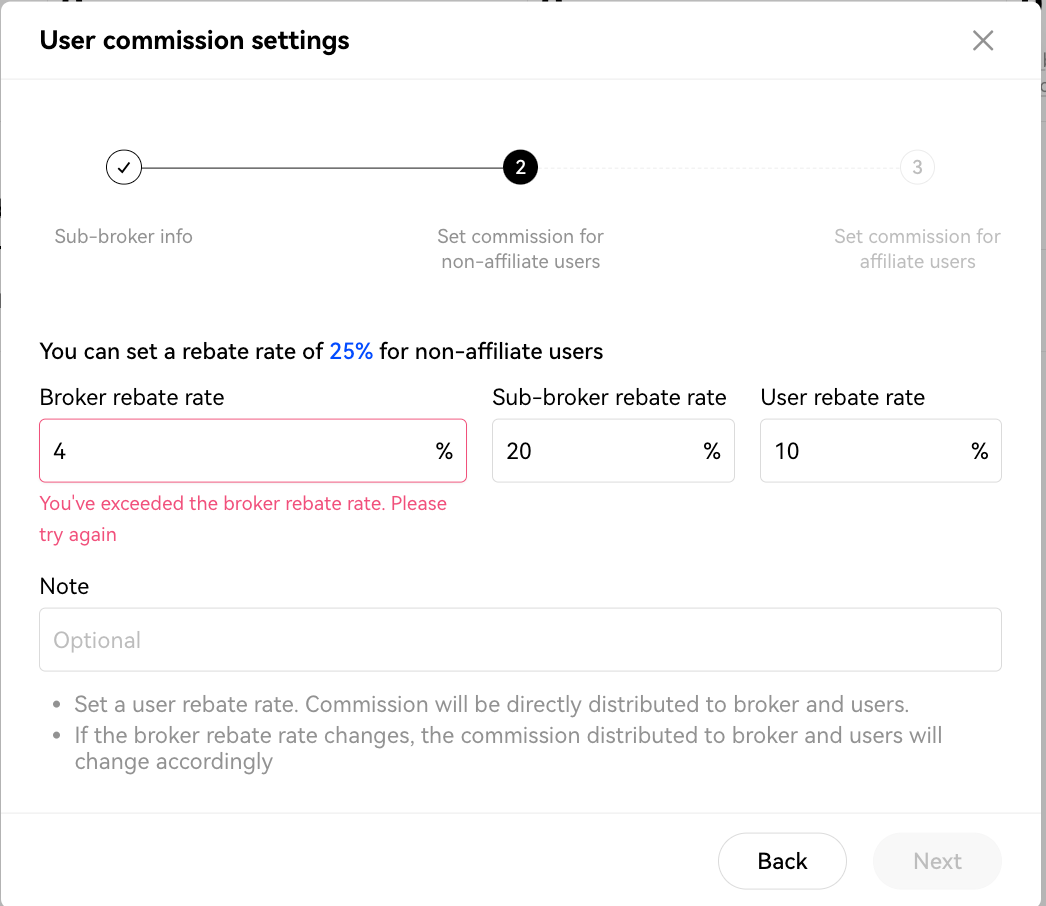The width and height of the screenshot is (1046, 906).
Task: Click the percent symbol in User rebate field
Action: click(980, 451)
